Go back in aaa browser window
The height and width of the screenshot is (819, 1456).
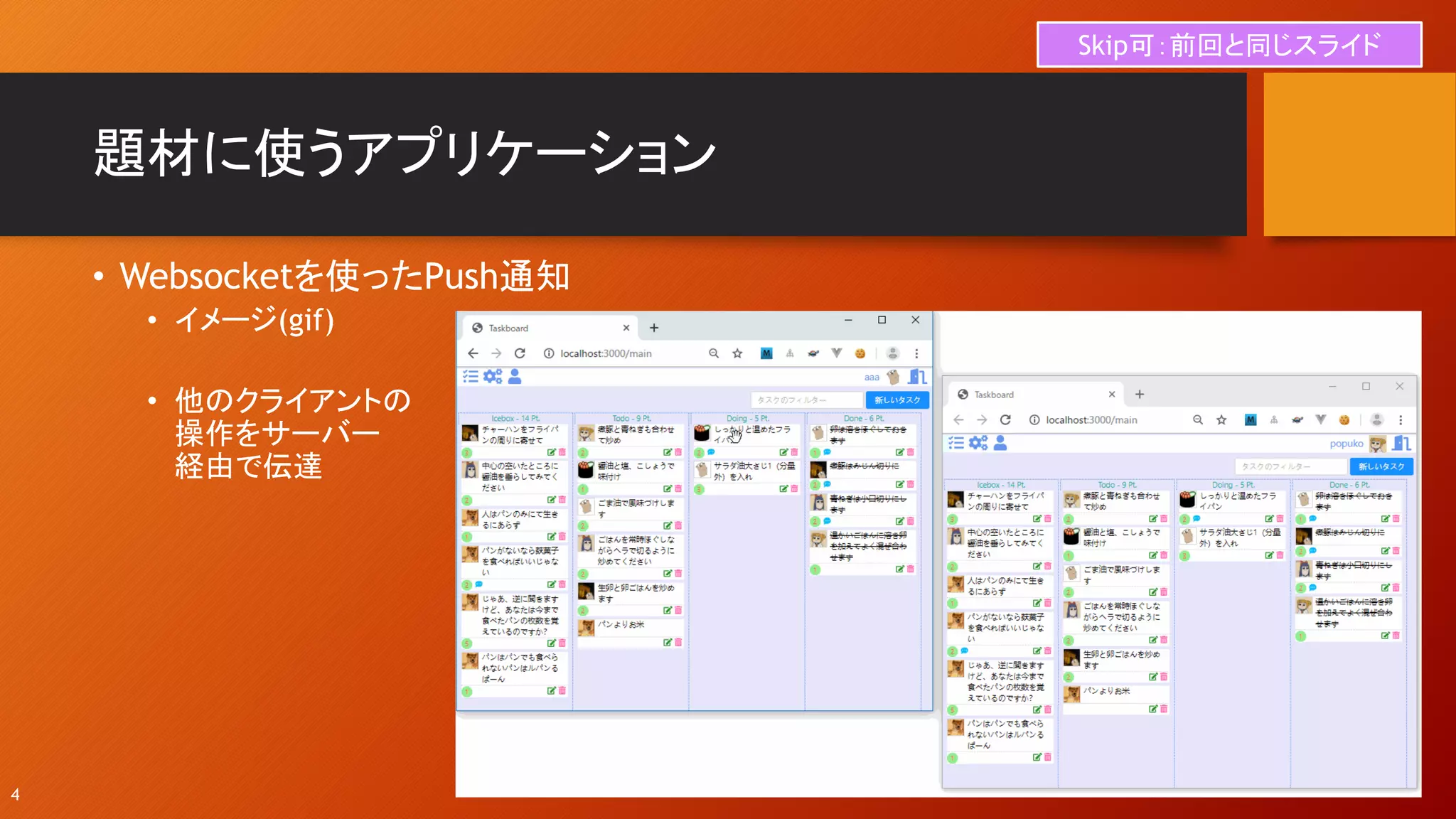473,353
